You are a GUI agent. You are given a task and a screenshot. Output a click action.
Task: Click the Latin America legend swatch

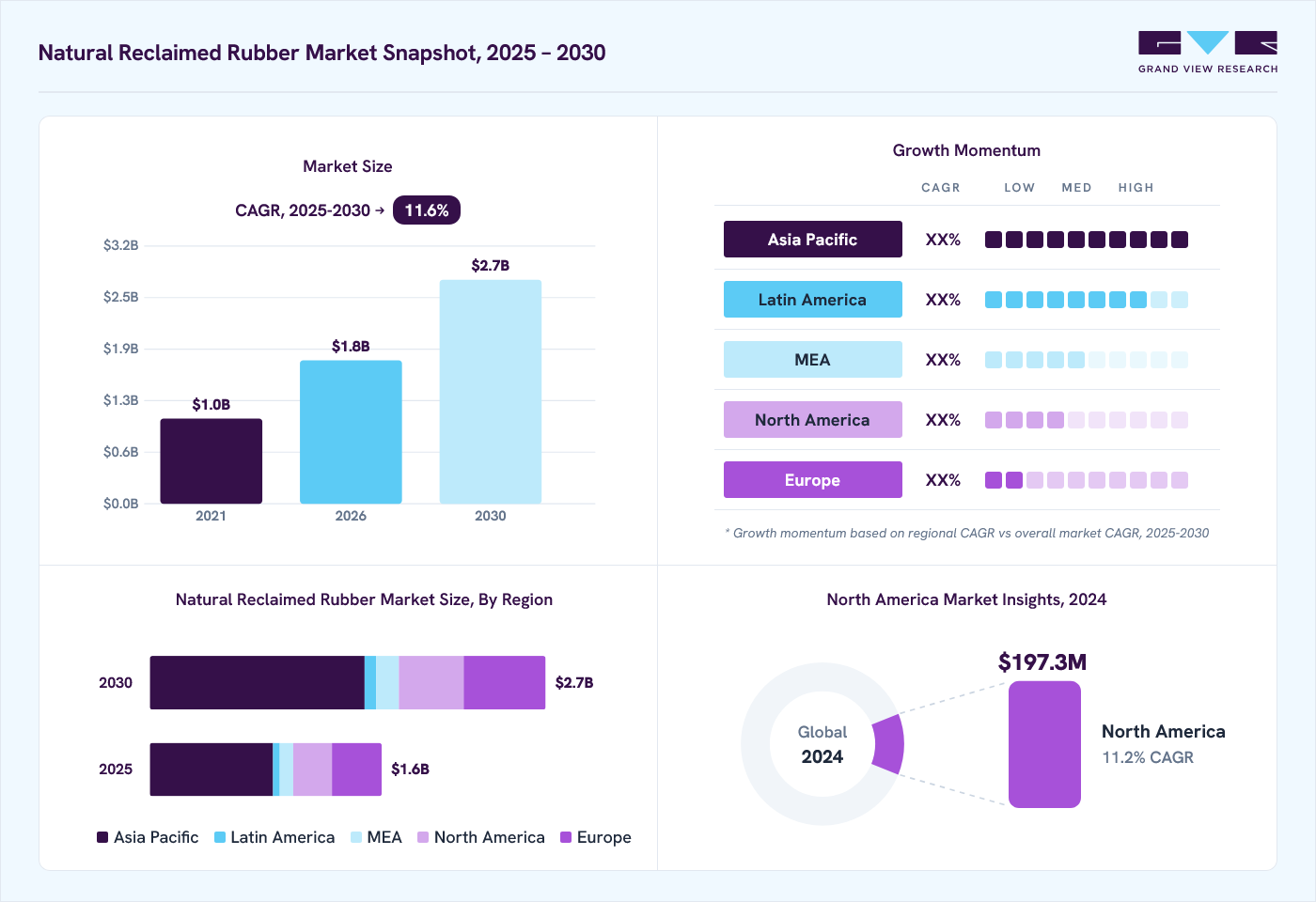click(x=220, y=837)
